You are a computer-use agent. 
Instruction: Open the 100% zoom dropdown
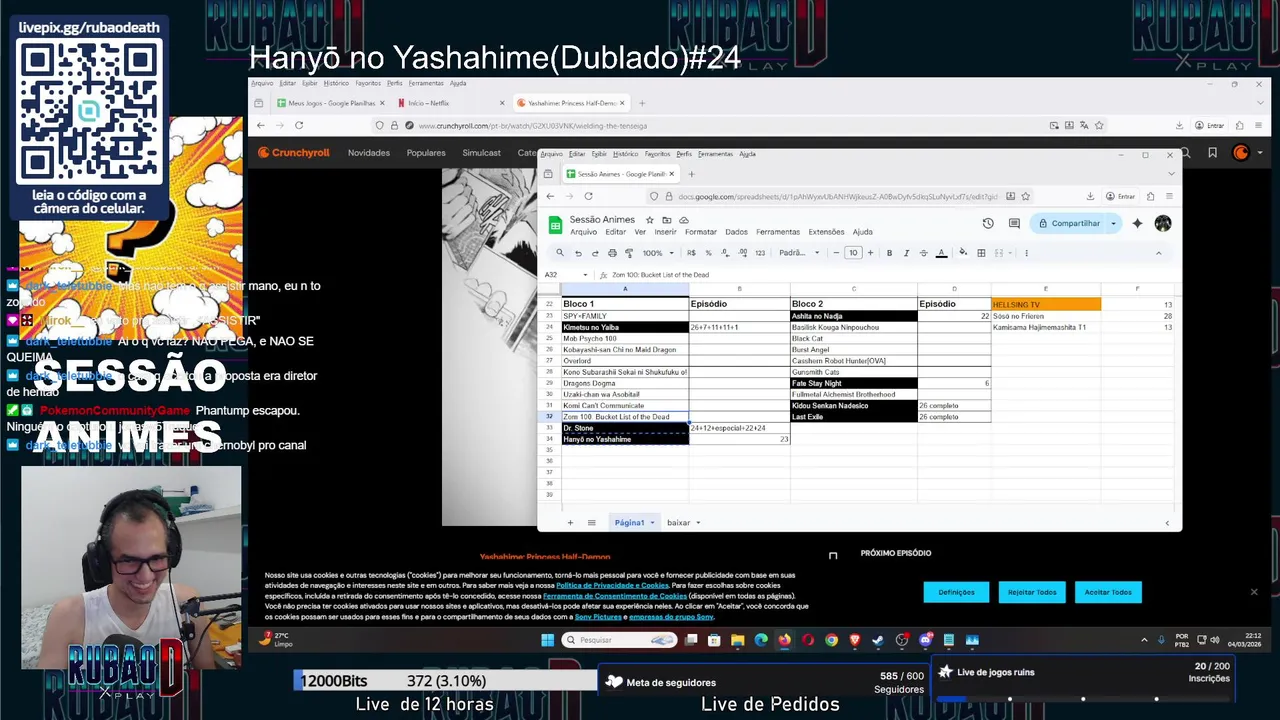pos(657,253)
